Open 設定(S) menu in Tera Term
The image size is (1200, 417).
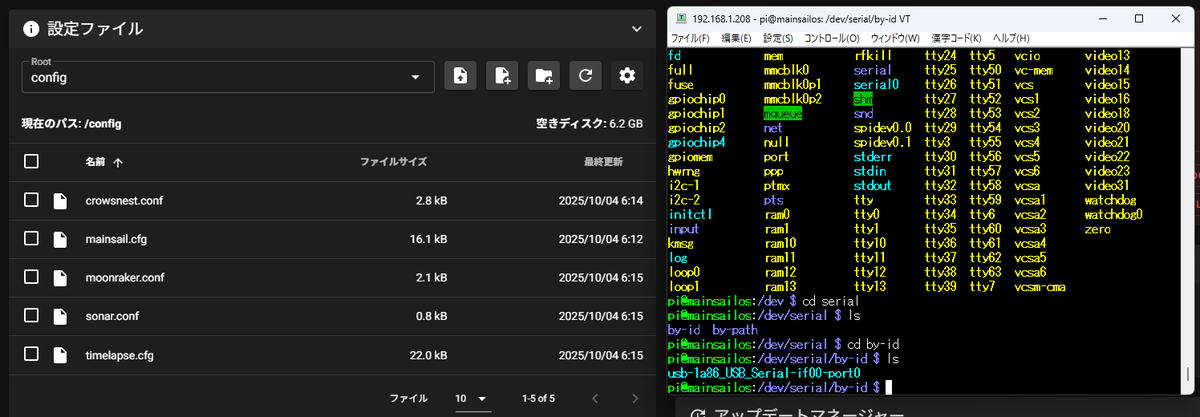pos(778,38)
